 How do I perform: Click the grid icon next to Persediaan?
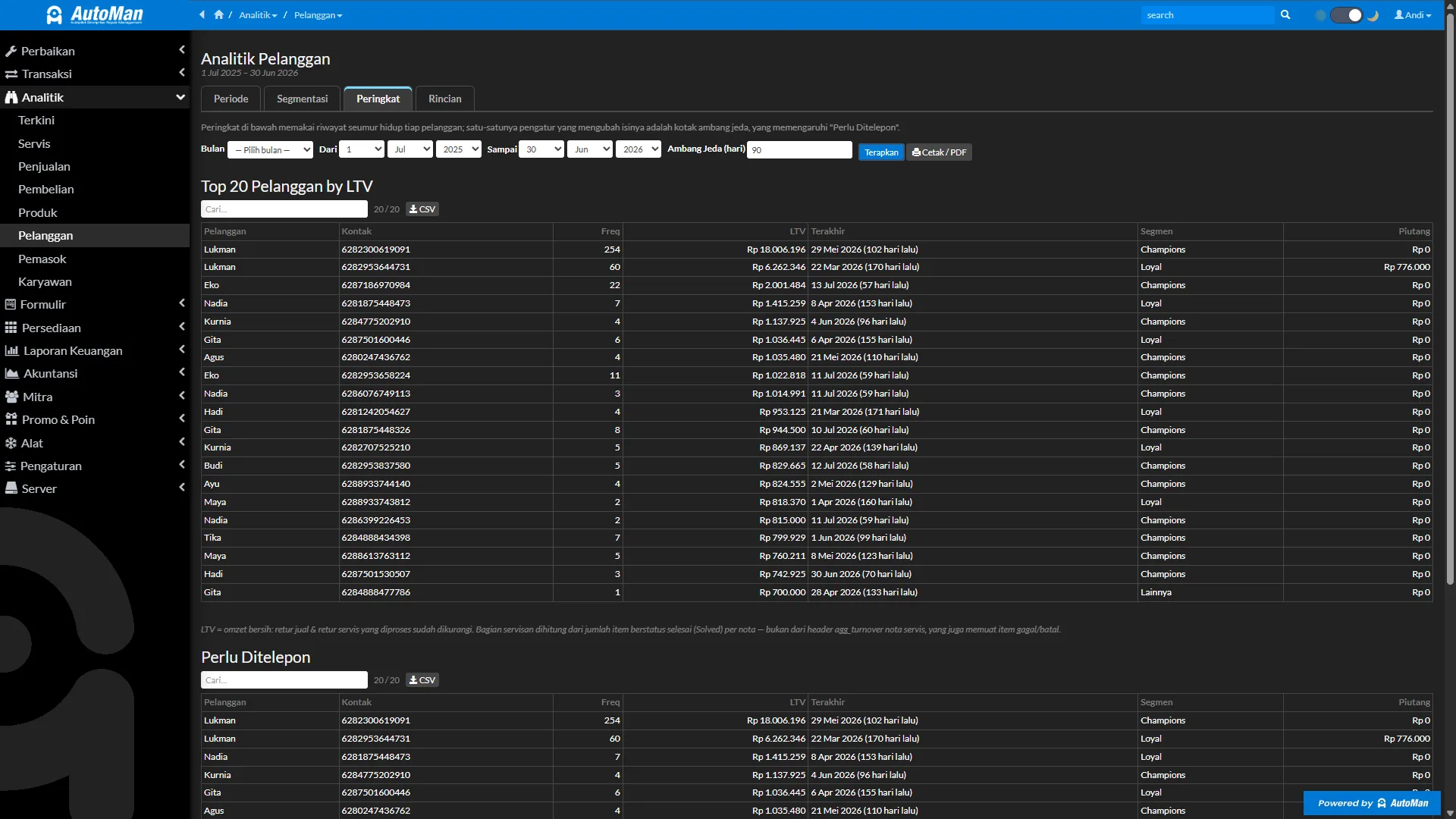(11, 328)
